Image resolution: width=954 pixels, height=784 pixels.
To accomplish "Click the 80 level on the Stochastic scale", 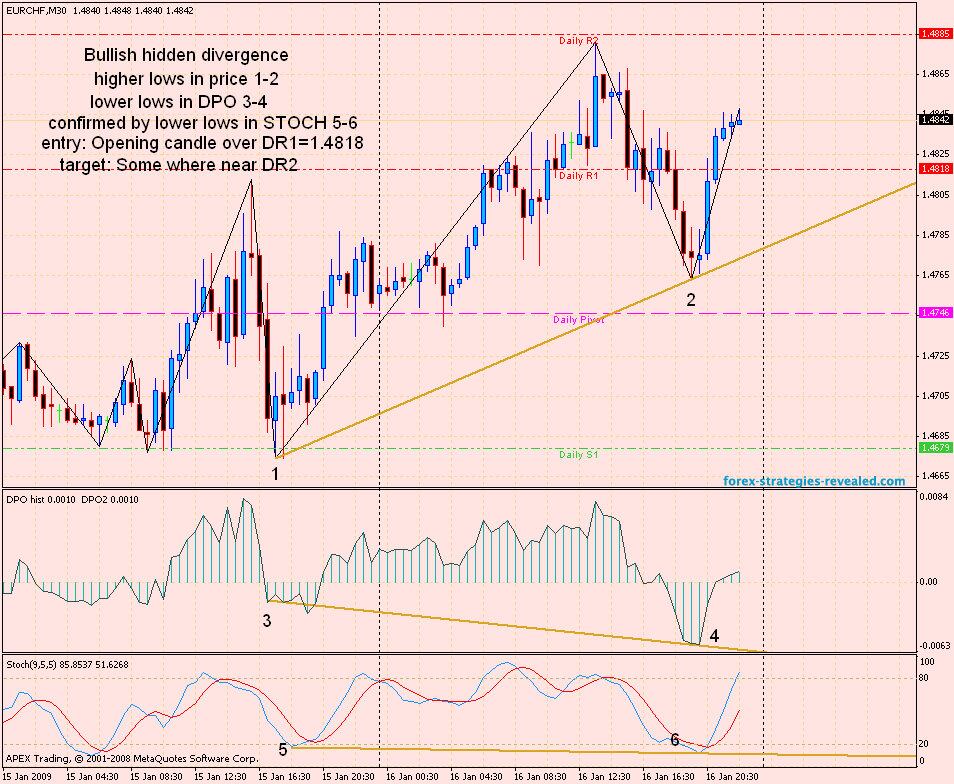I will 925,678.
